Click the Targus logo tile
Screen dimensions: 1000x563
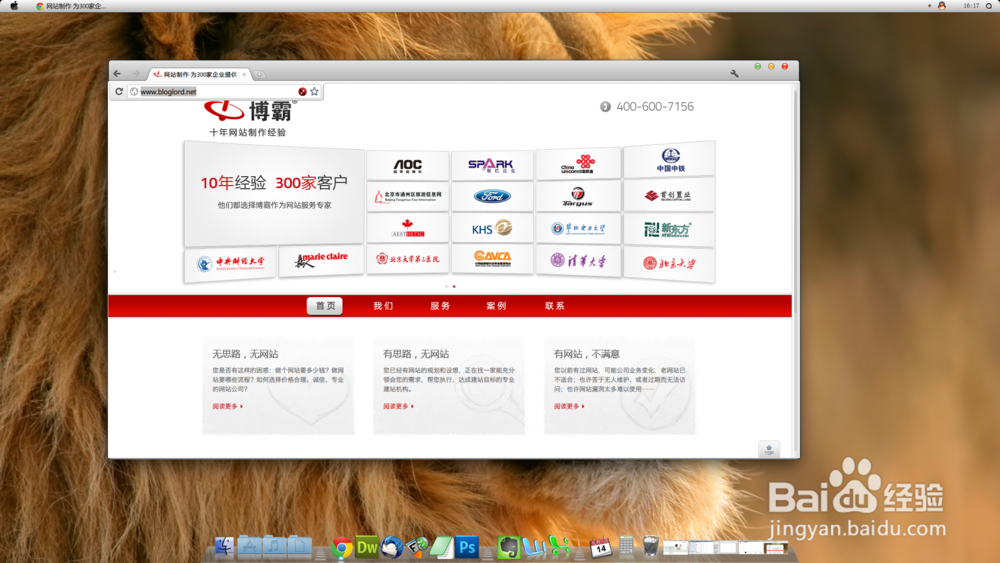(x=578, y=196)
